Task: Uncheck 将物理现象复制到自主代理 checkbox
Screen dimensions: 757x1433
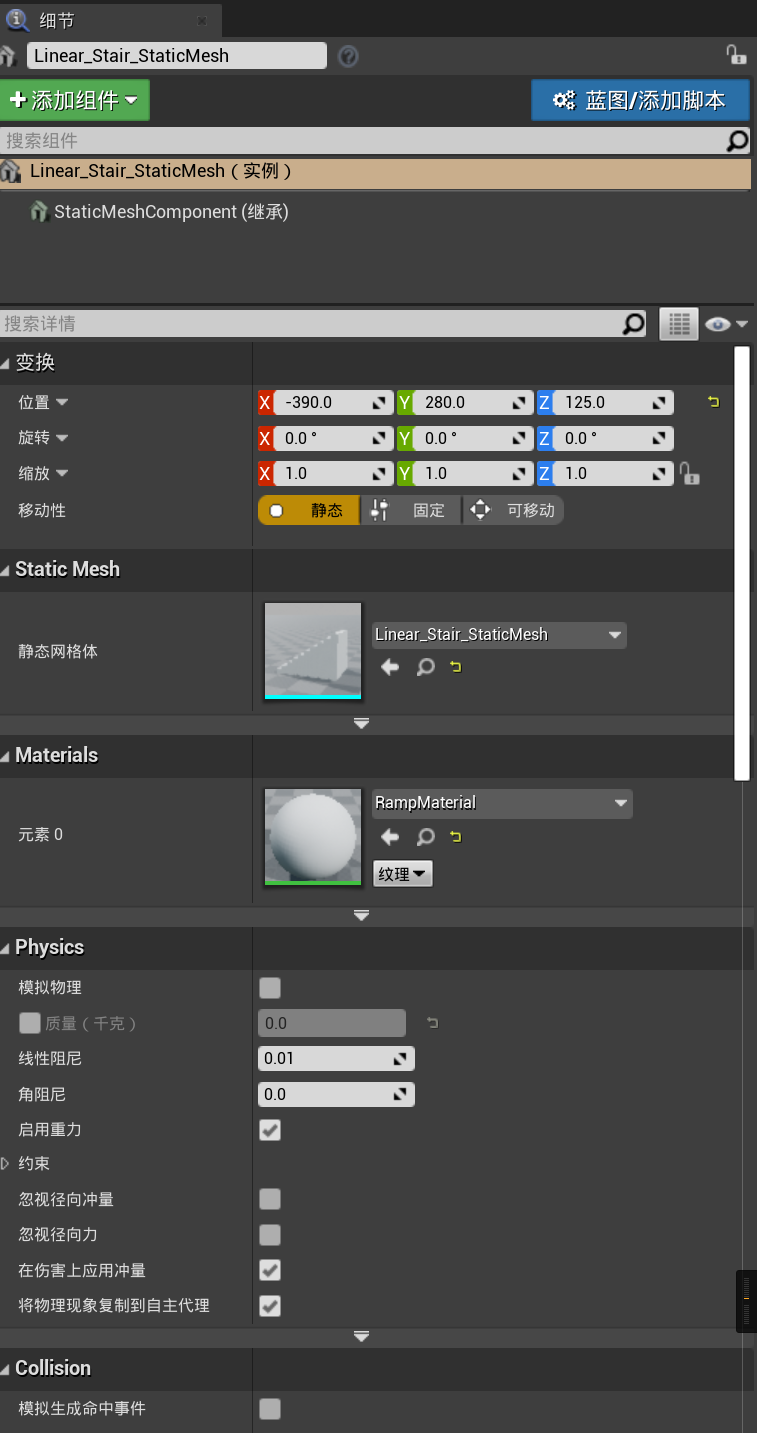Action: tap(270, 1306)
